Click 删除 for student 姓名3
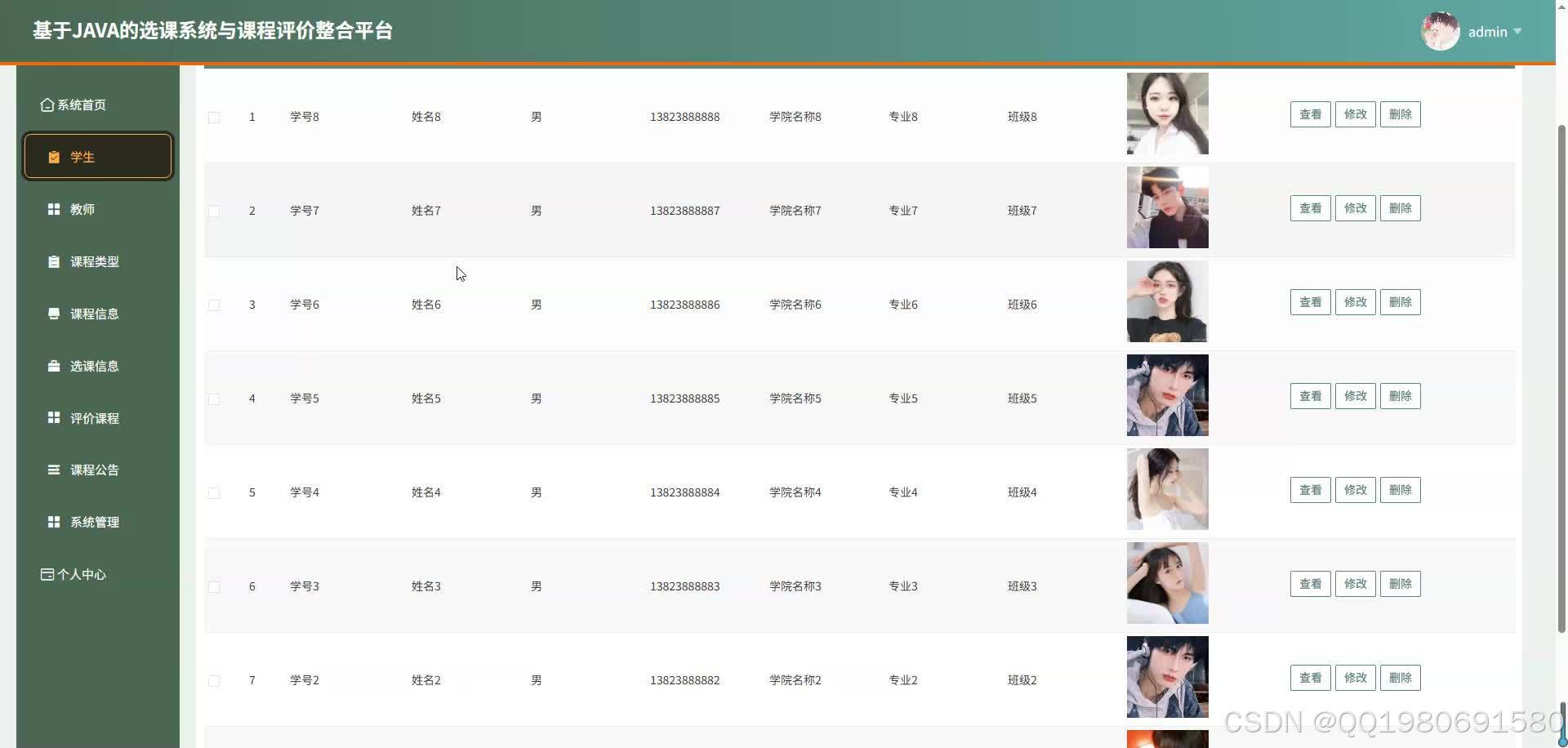The image size is (1568, 748). pyautogui.click(x=1400, y=584)
